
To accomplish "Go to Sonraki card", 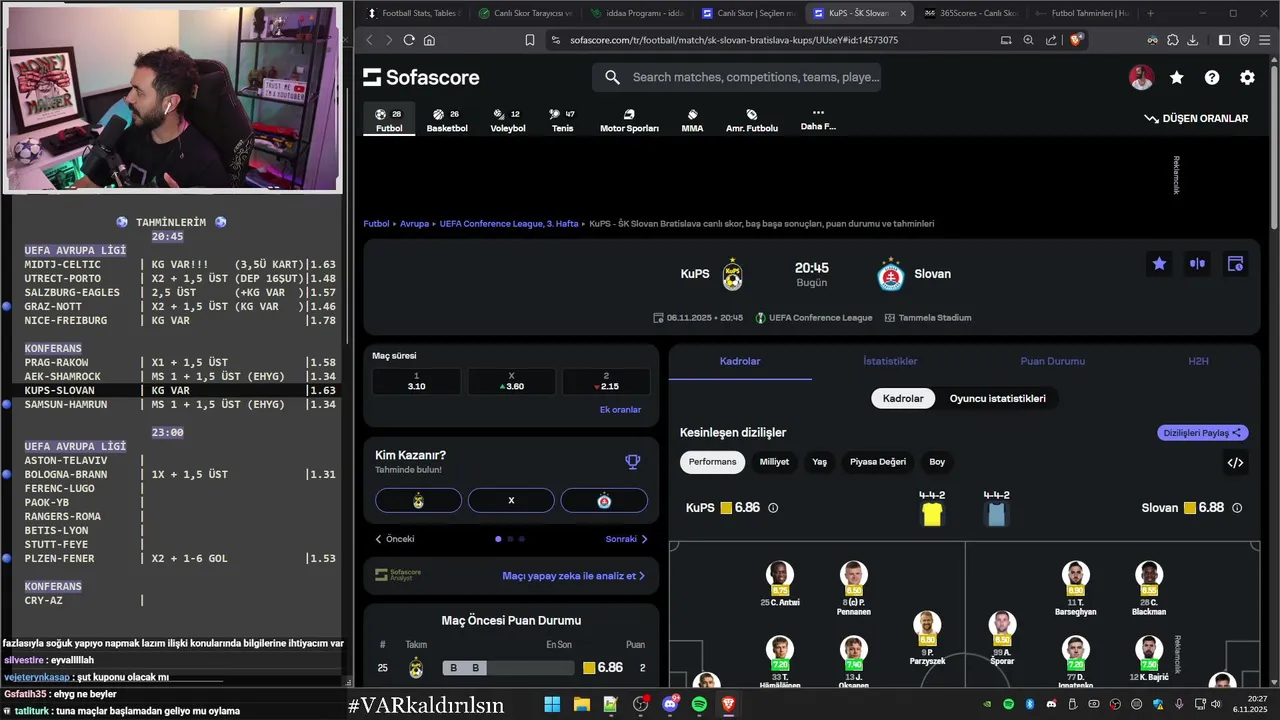I will [627, 539].
